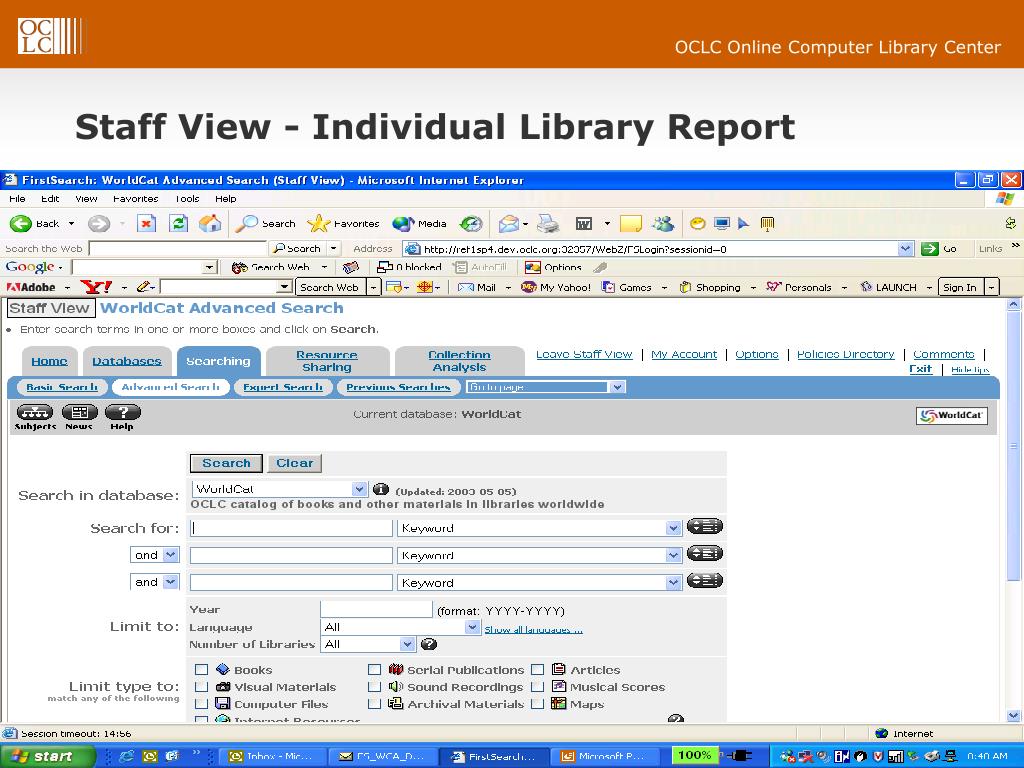Check the Books type checkbox

point(201,669)
